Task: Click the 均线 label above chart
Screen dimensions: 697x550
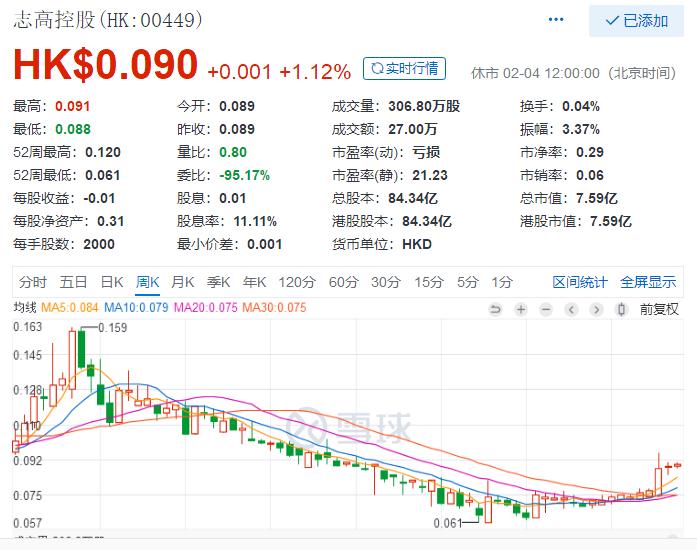Action: click(x=24, y=308)
